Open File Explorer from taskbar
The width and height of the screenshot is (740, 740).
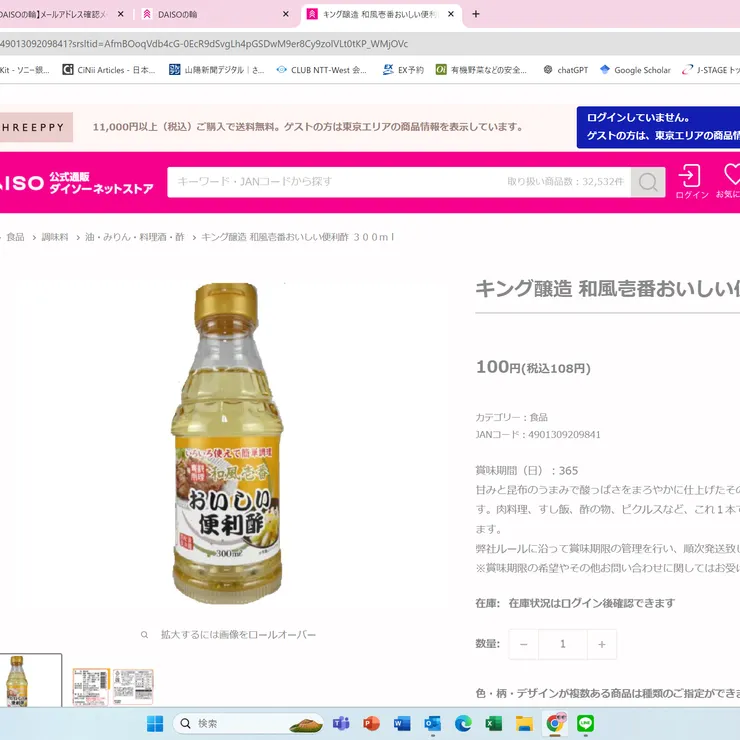pyautogui.click(x=524, y=723)
